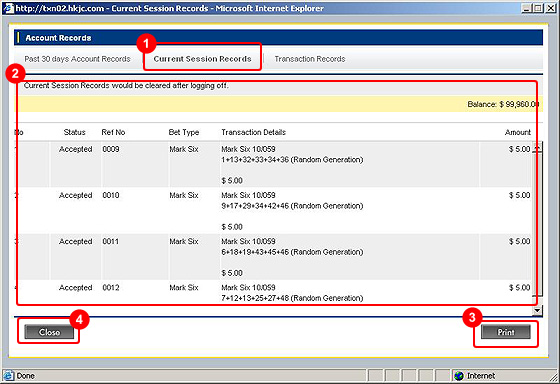The image size is (560, 384).
Task: Click the Transaction Details column header
Action: [x=254, y=132]
